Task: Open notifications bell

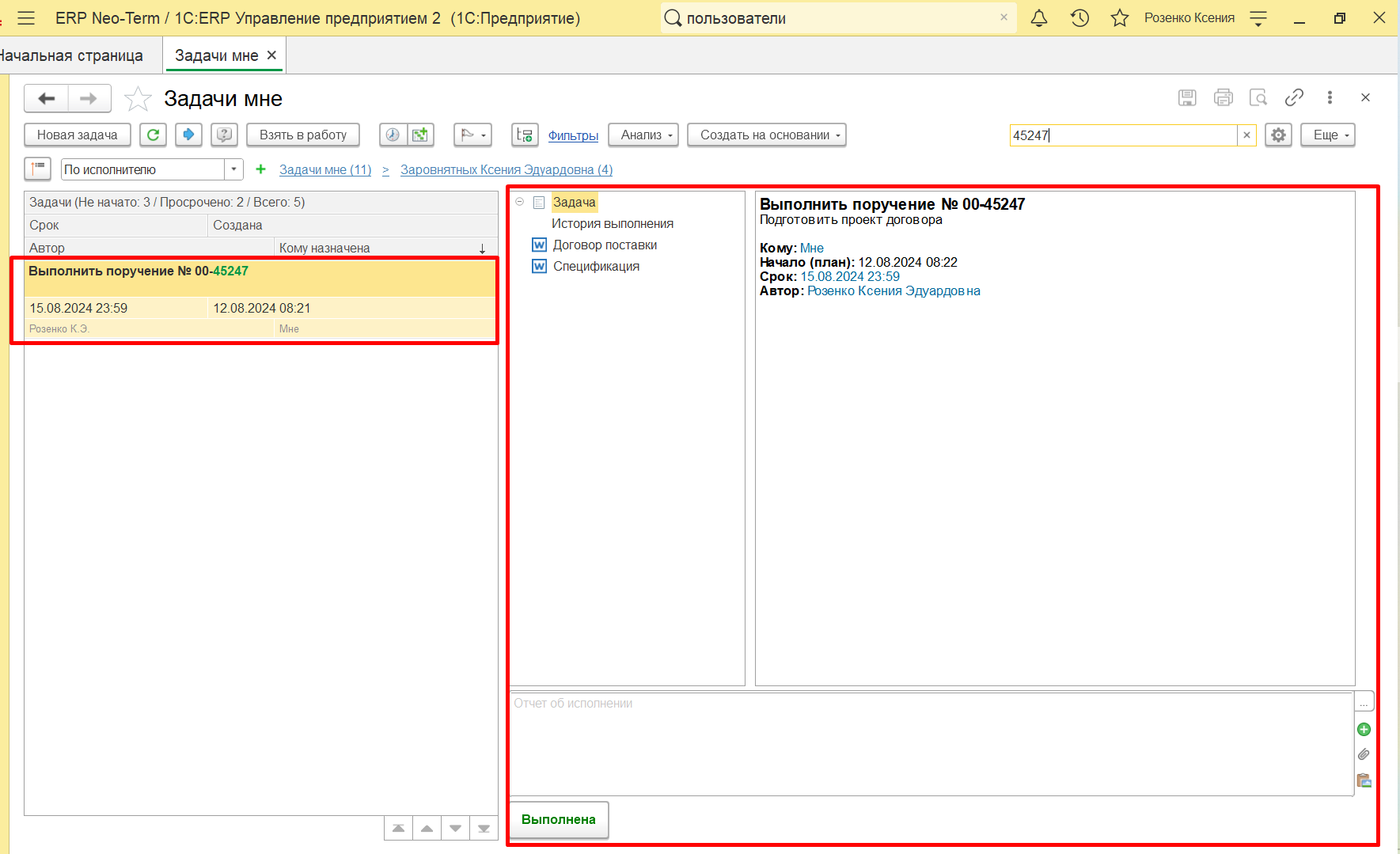Action: point(1039,17)
